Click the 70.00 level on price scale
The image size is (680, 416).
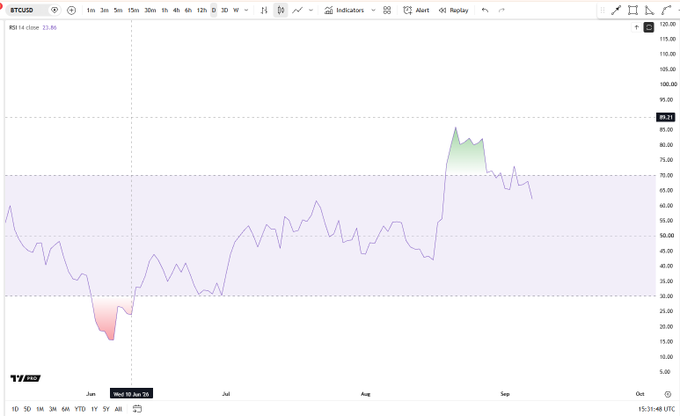click(667, 175)
